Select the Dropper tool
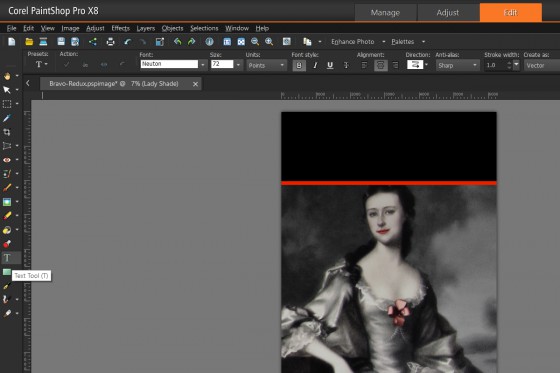 point(7,118)
